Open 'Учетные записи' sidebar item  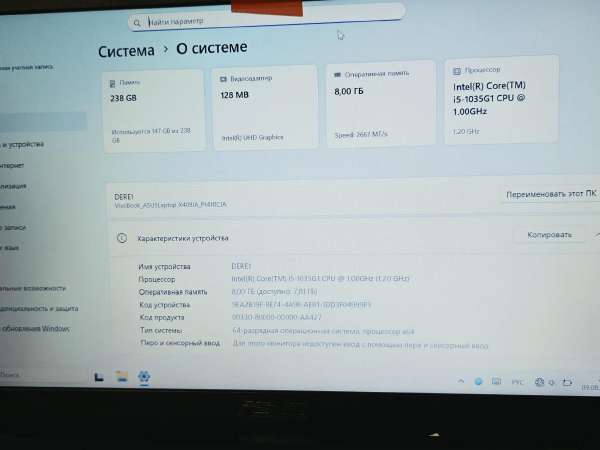coord(13,227)
